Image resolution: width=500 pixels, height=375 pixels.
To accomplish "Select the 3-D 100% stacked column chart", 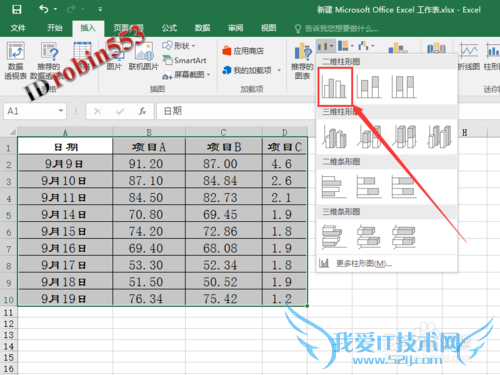I will (x=405, y=137).
